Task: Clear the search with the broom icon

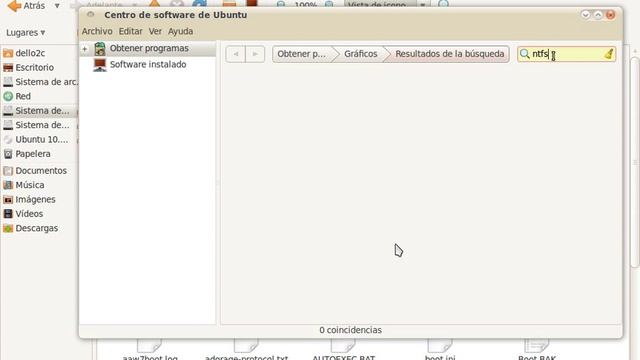Action: click(x=609, y=54)
